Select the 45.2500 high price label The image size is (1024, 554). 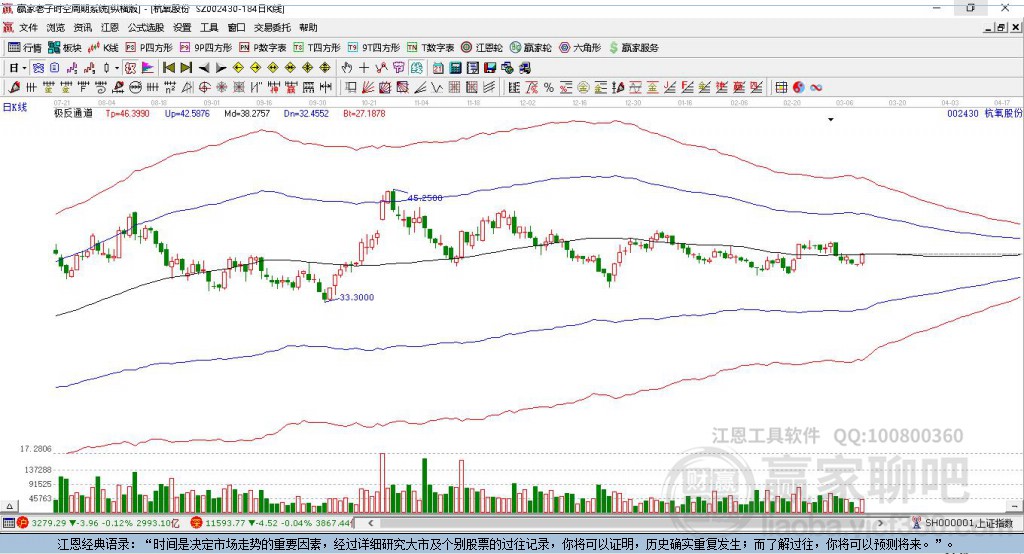[424, 198]
